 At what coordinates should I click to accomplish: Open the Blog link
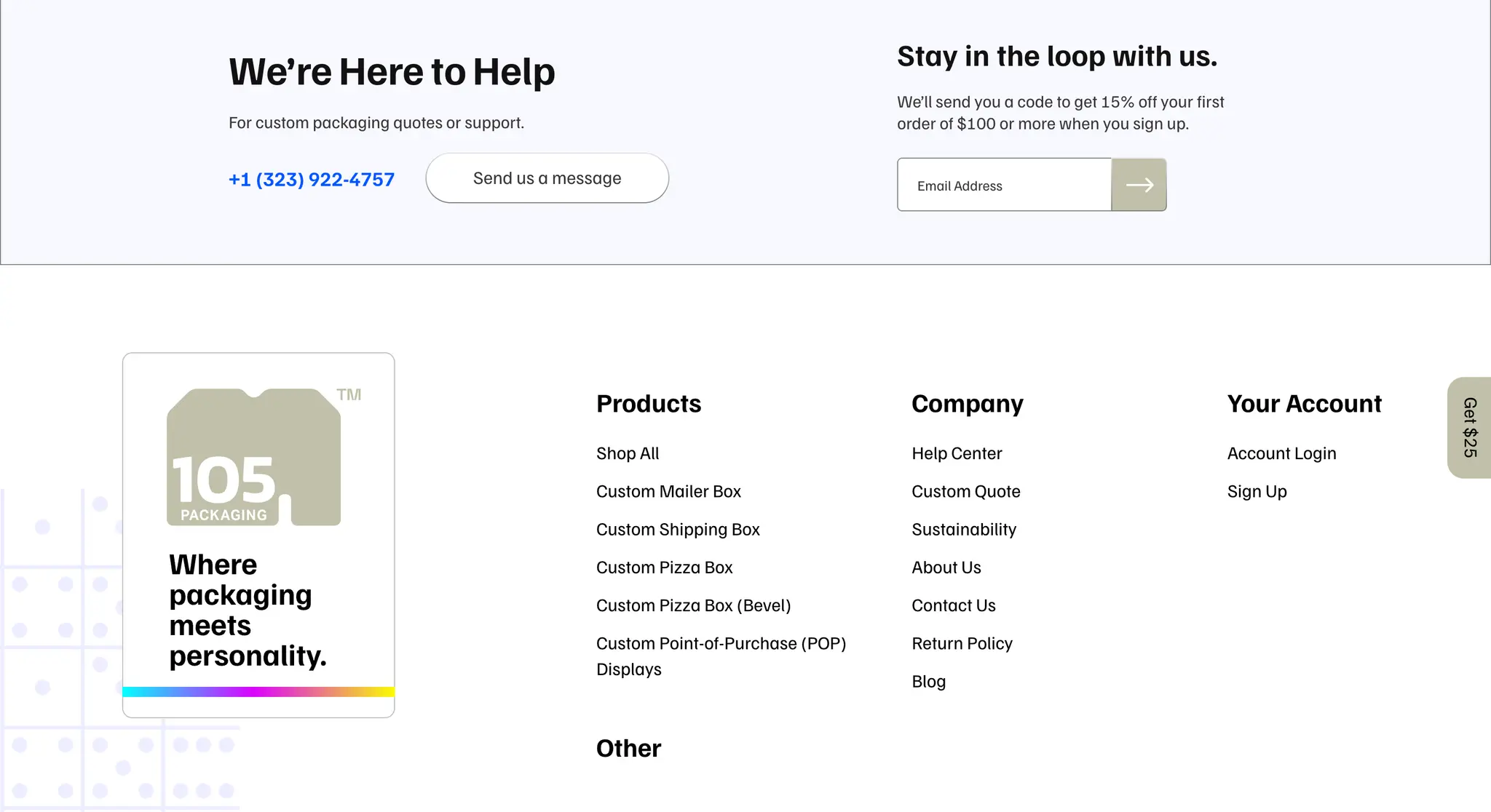tap(928, 681)
